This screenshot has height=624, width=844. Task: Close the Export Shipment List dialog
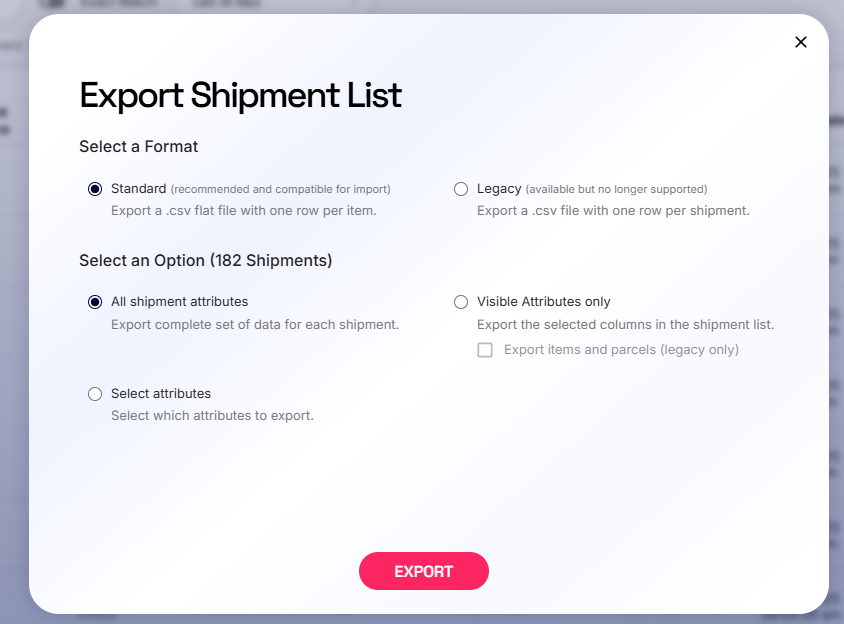coord(800,42)
